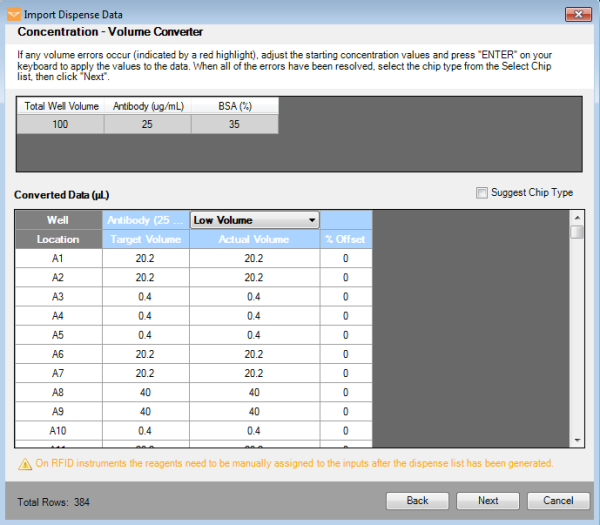This screenshot has width=600, height=525.
Task: Select the Total Well Volume column header
Action: 61,106
